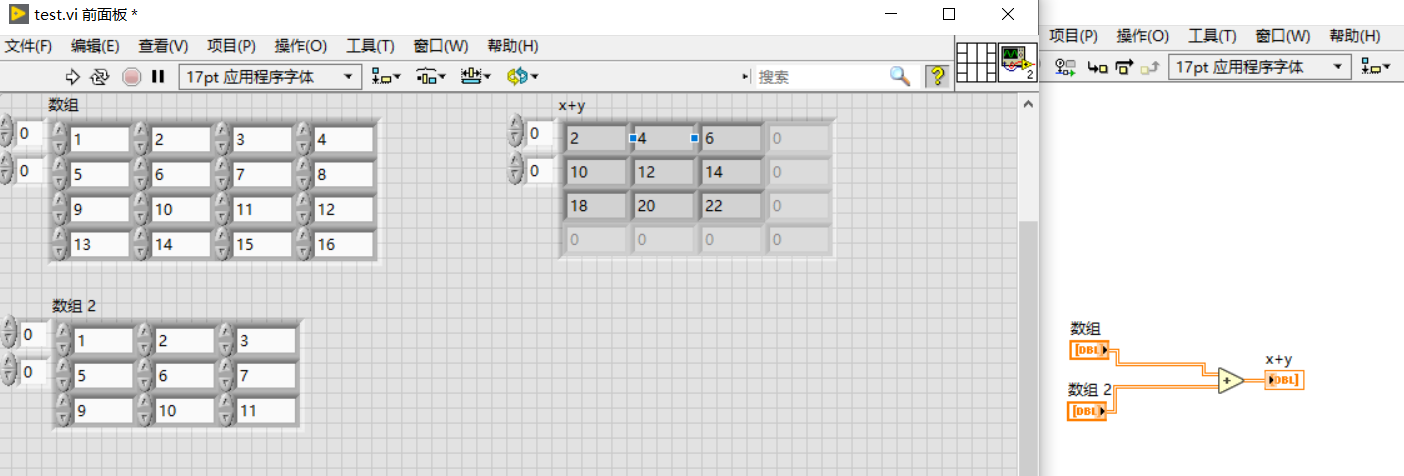Open 操作(O) menu in the front panel window

[301, 46]
